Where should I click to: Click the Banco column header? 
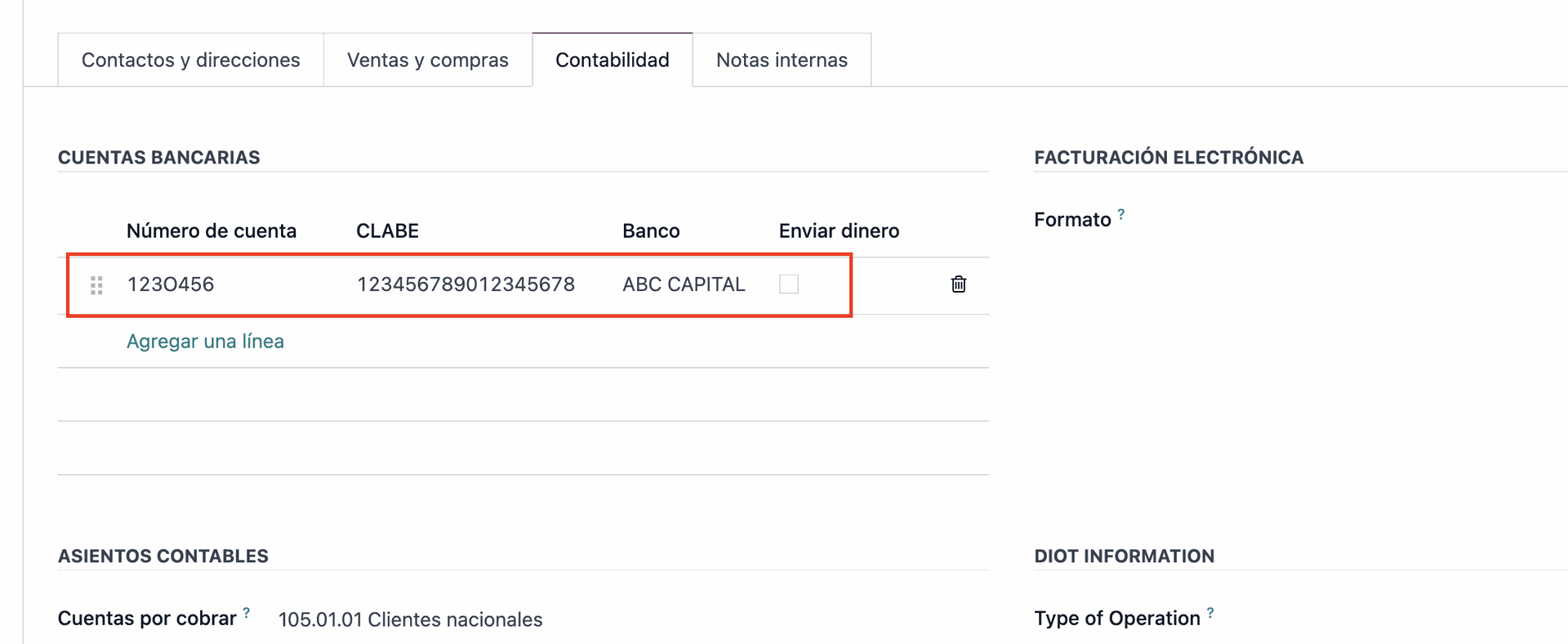(x=651, y=230)
